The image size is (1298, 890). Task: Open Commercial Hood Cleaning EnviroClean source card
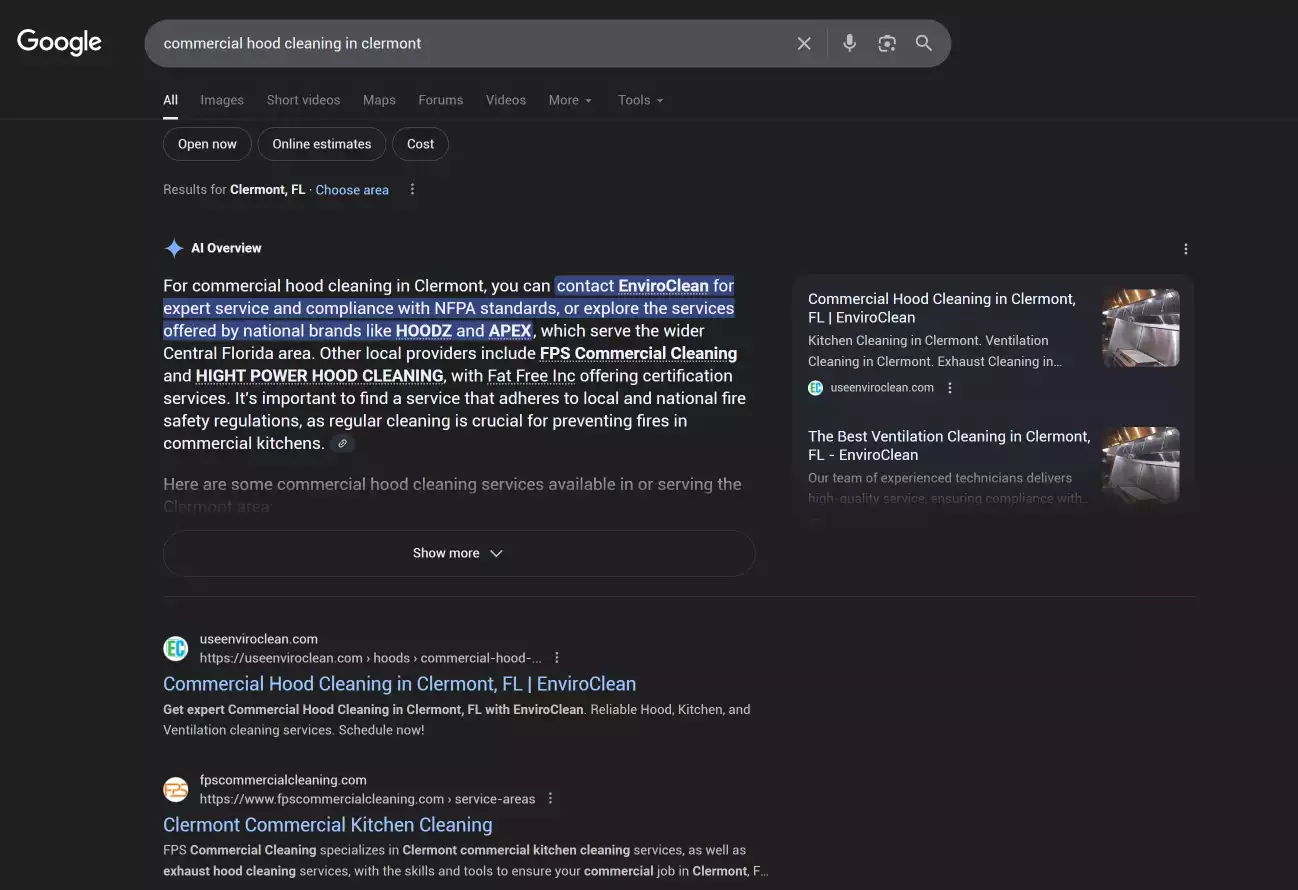942,308
